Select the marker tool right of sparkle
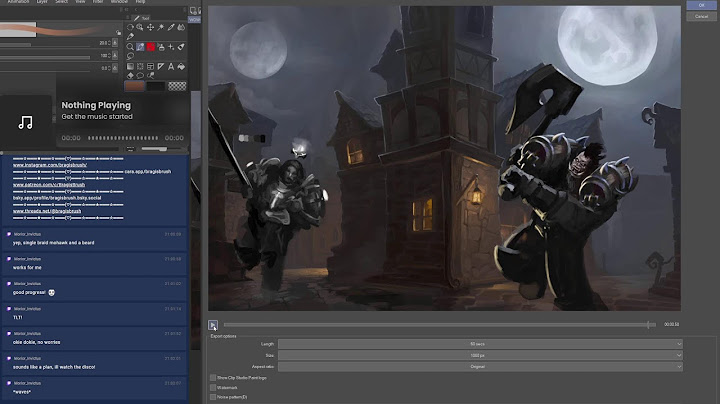 coord(181,47)
